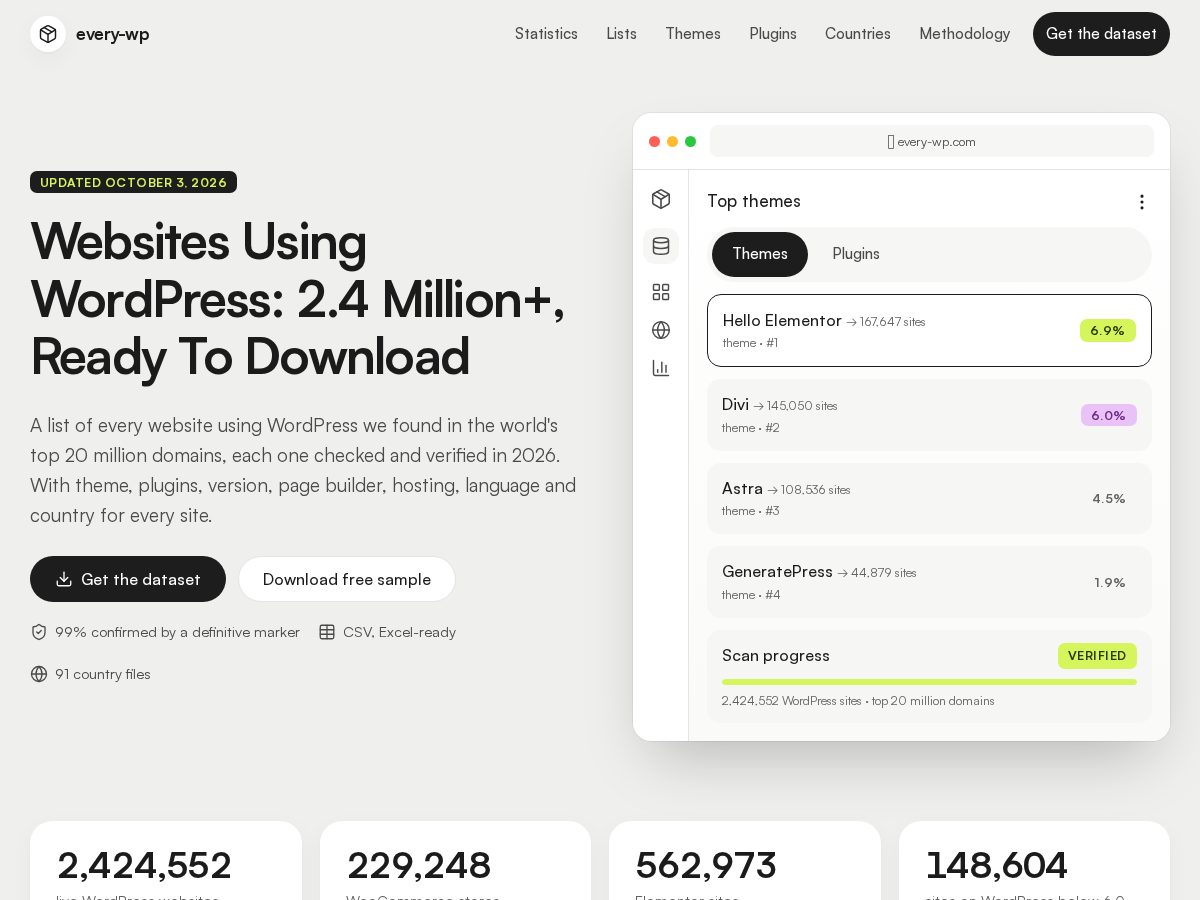
Task: Click 2,424,552 WordPress sites caption in mockup
Action: (858, 701)
